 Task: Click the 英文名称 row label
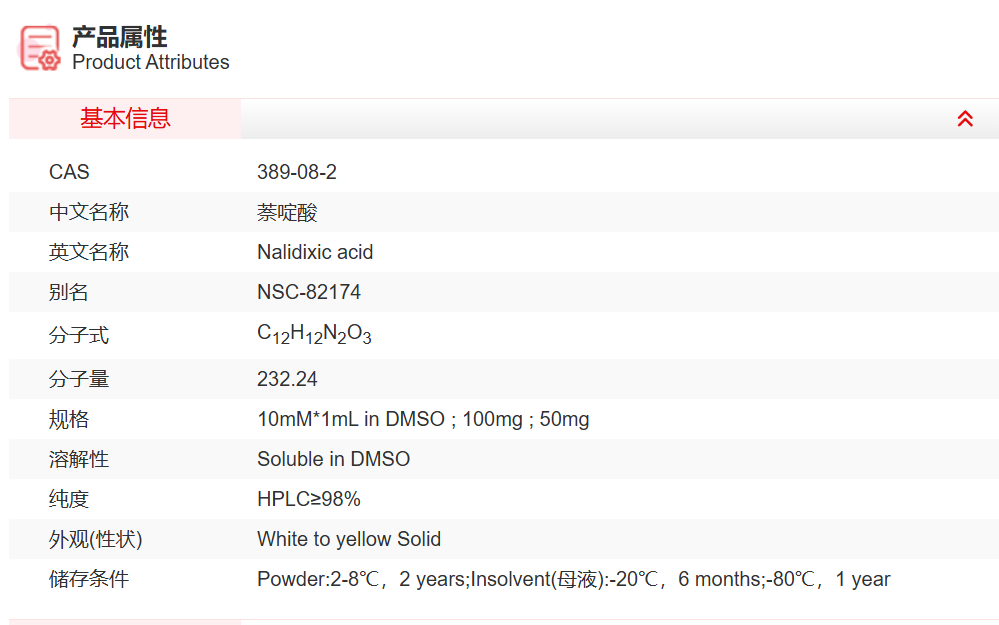[89, 252]
